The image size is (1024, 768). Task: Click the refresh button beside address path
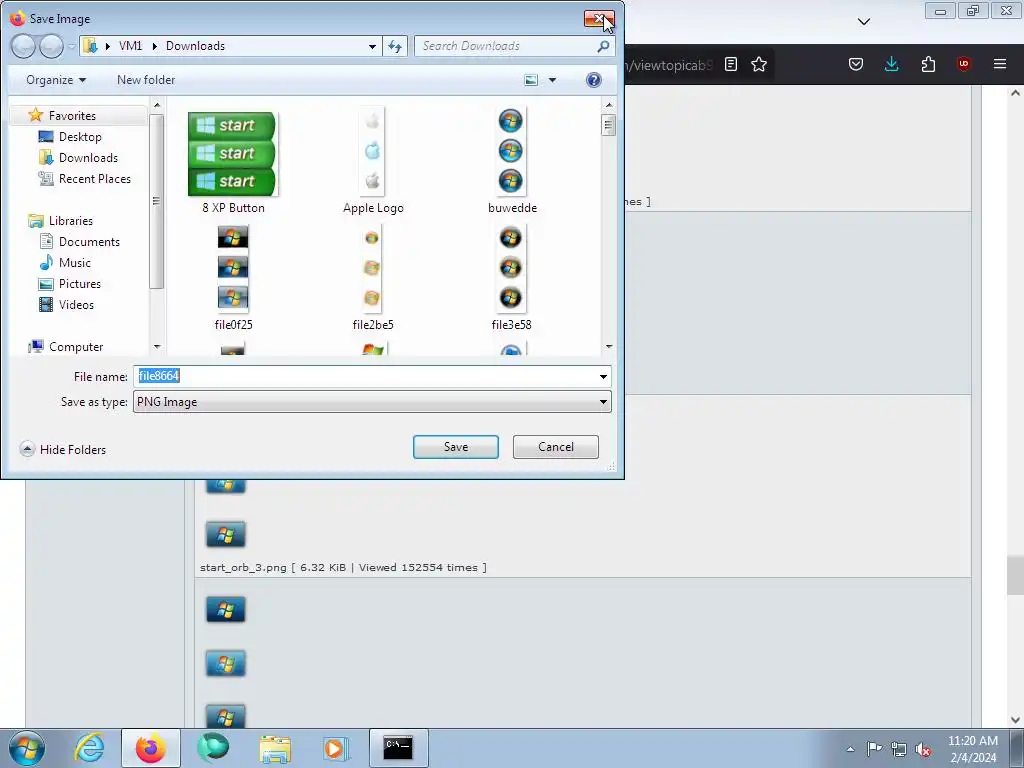pos(395,46)
